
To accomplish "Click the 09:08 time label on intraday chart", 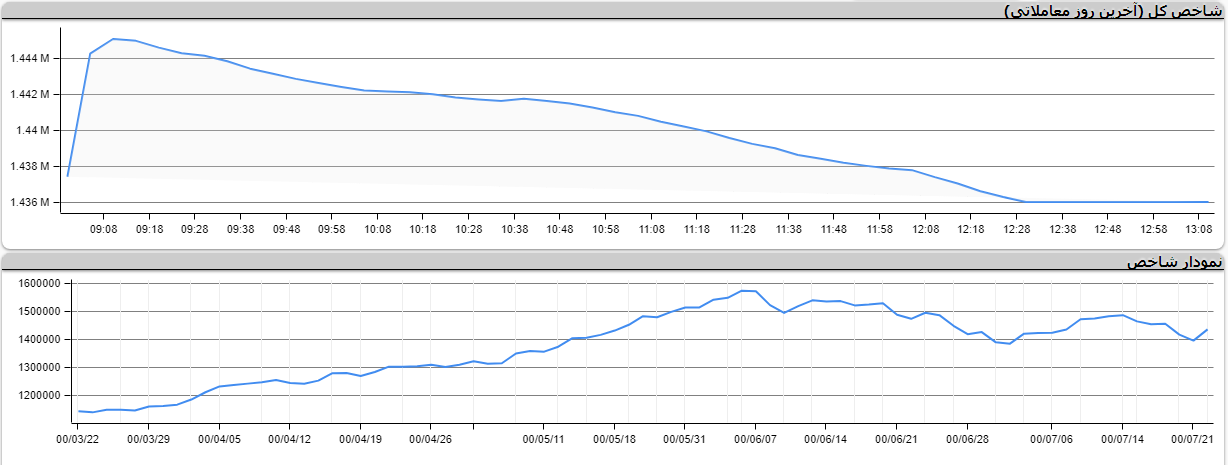I will (x=104, y=230).
